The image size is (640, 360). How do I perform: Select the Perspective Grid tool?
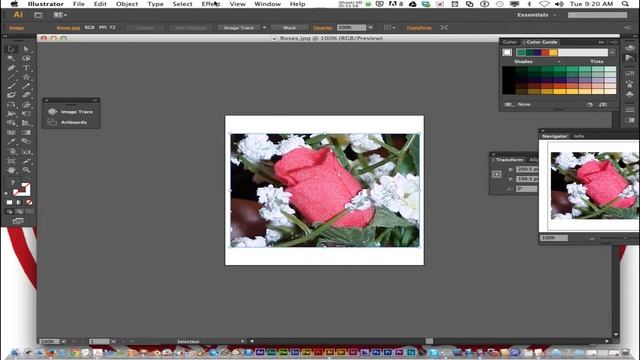click(26, 123)
